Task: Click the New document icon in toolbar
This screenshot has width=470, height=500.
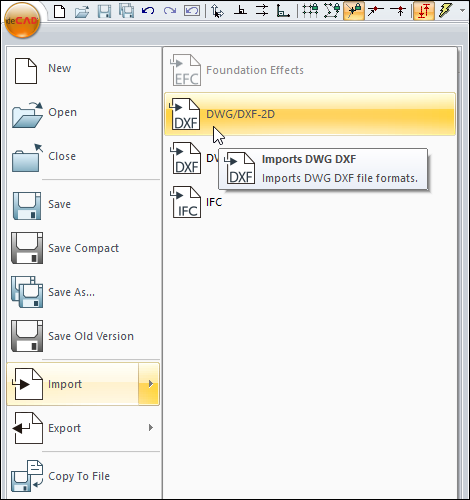Action: (x=60, y=11)
